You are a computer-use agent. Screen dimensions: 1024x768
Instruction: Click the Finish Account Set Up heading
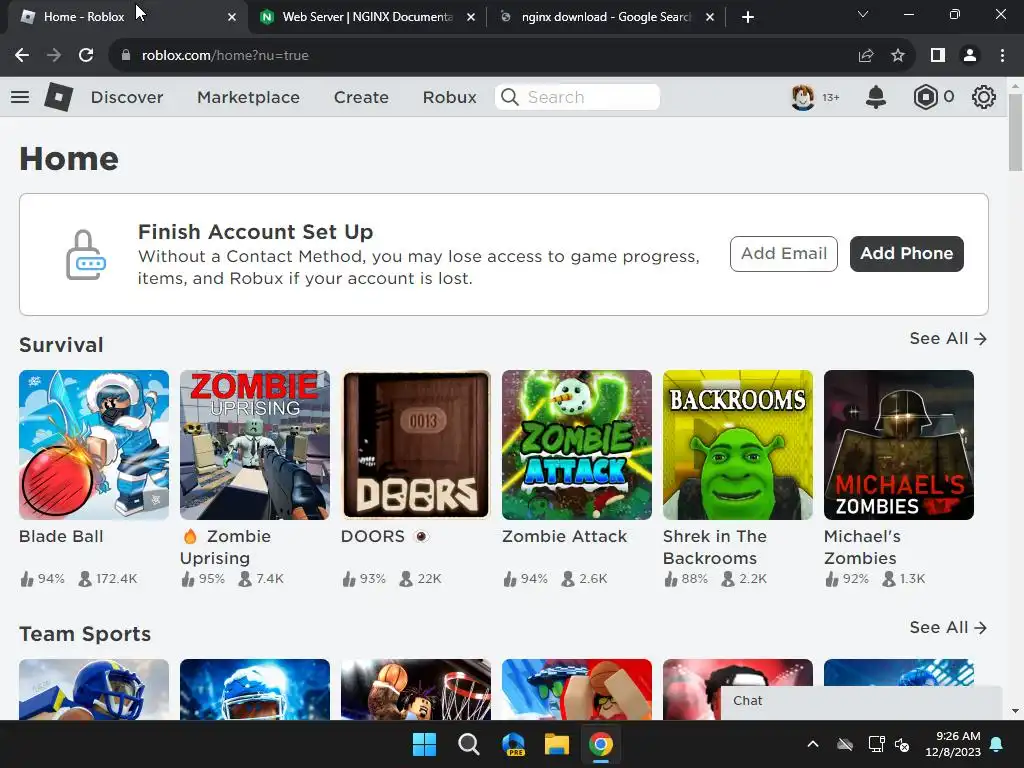255,232
